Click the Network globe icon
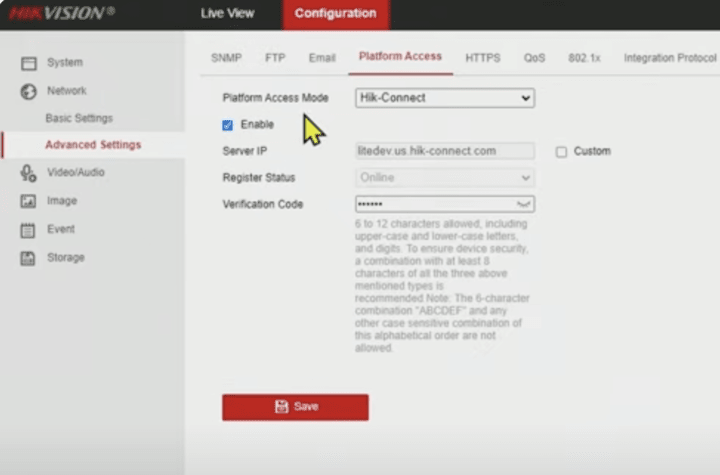 coord(28,91)
